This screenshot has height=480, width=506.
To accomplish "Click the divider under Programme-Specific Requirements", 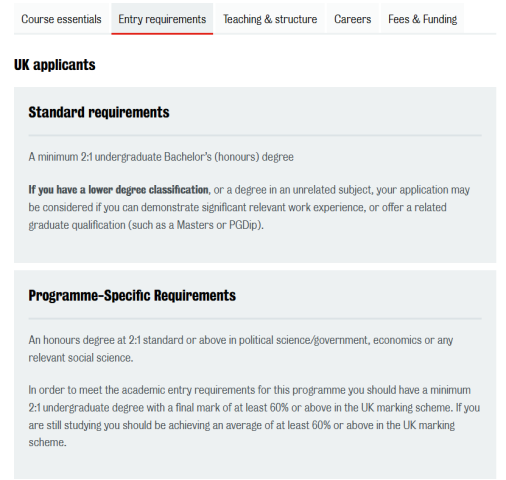I will [x=255, y=319].
